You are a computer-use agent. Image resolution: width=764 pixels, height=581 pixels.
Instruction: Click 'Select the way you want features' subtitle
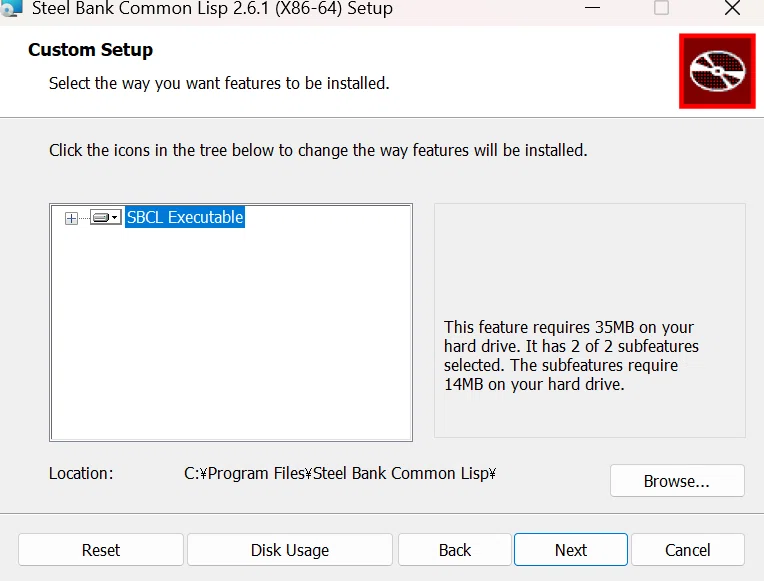click(219, 83)
